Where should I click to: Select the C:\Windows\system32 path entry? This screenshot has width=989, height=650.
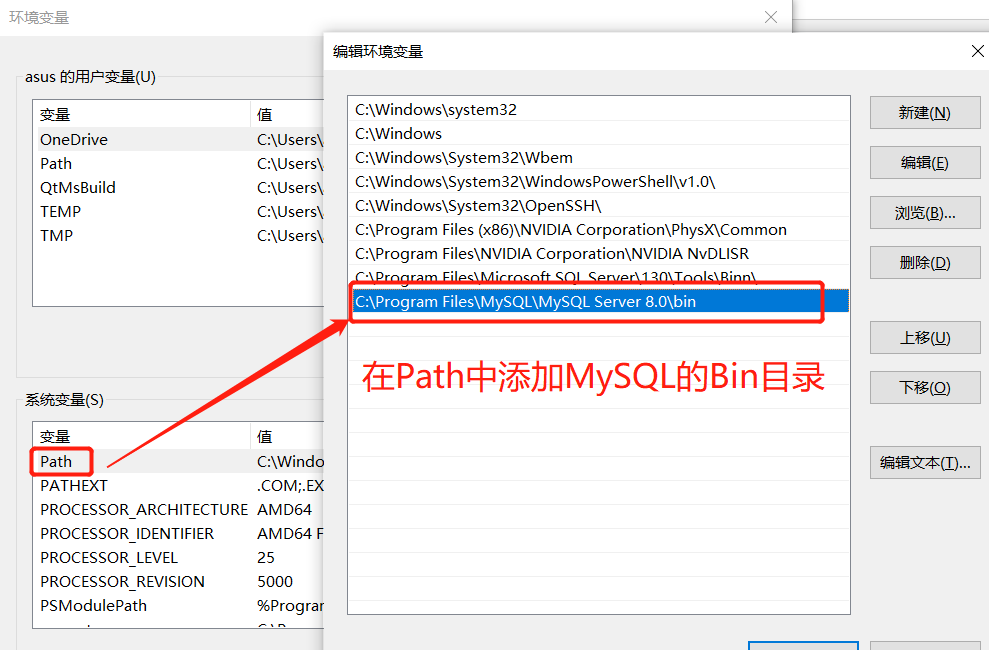pyautogui.click(x=599, y=109)
